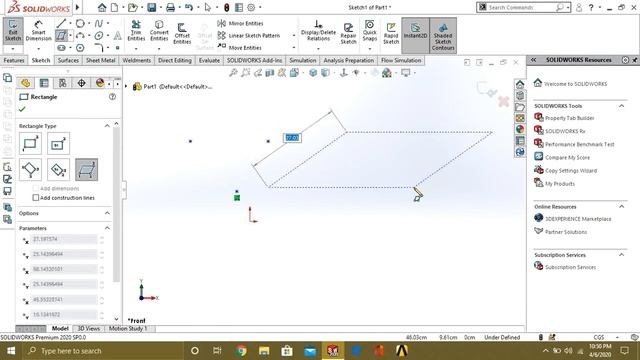The width and height of the screenshot is (640, 360).
Task: Switch to the Evaluate tab
Action: click(209, 60)
